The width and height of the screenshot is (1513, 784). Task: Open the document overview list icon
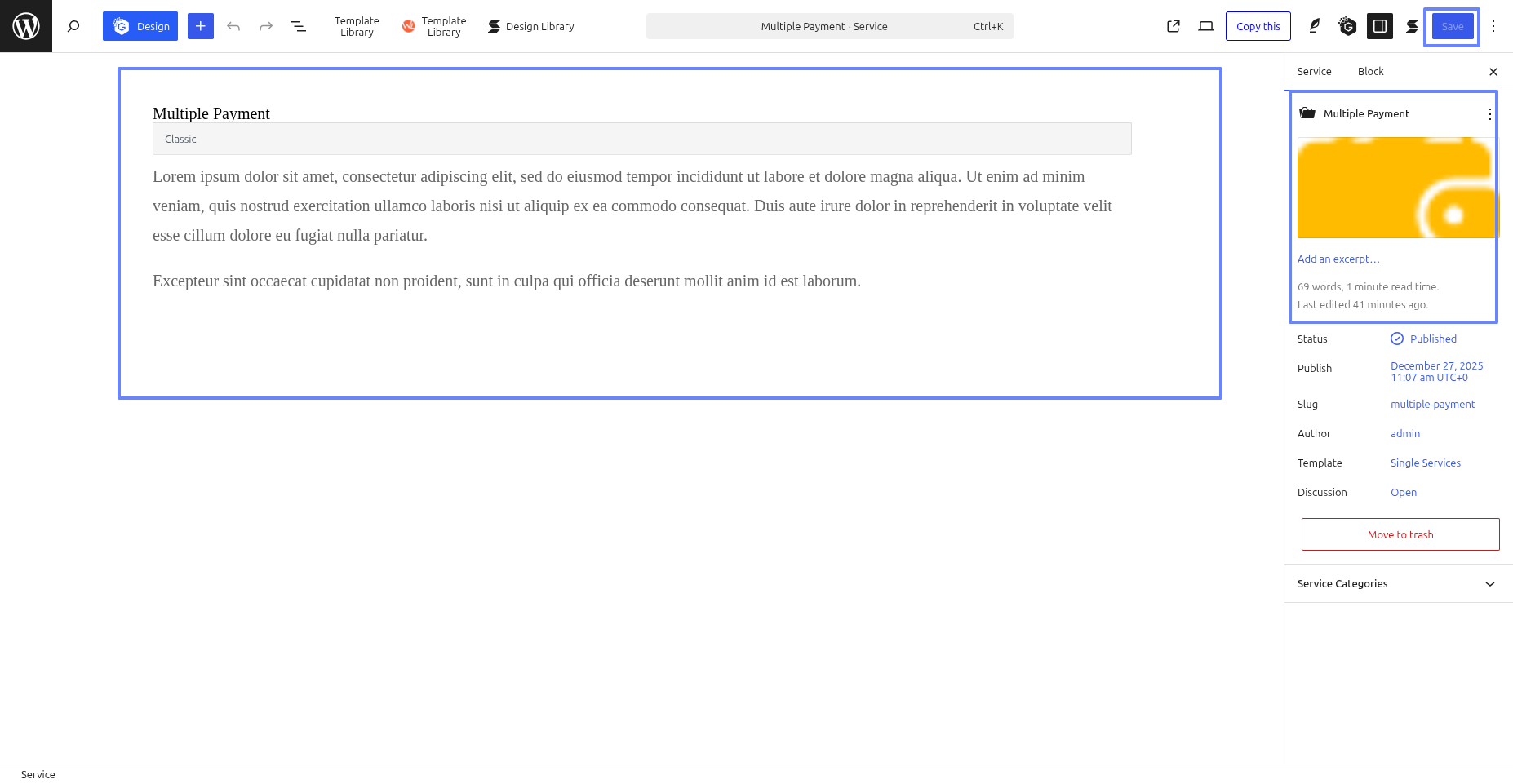coord(299,26)
